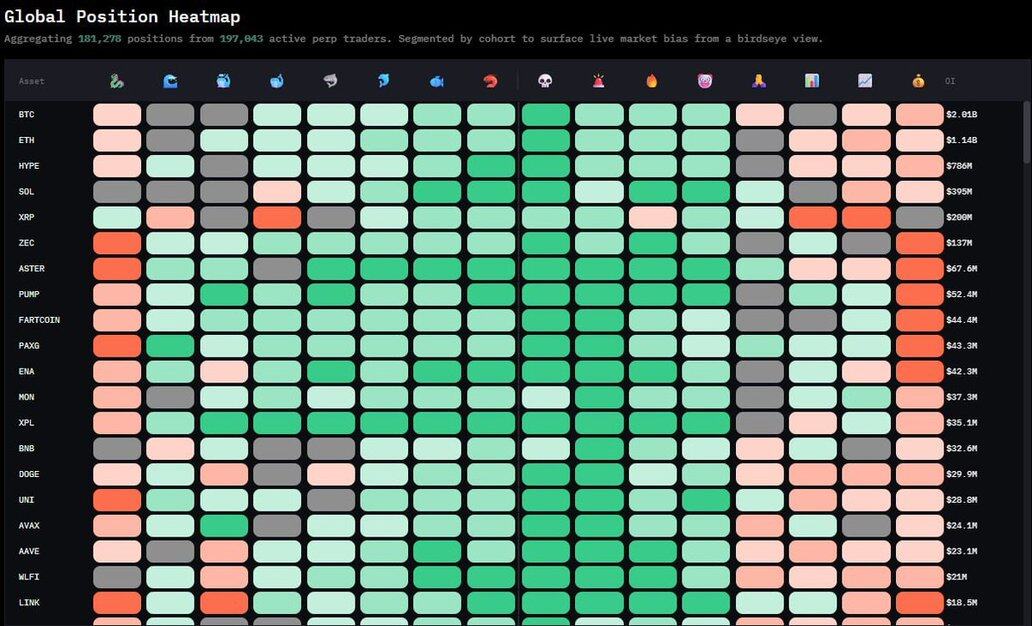The width and height of the screenshot is (1032, 626).
Task: Click the XRP cell under the shark column
Action: [331, 217]
